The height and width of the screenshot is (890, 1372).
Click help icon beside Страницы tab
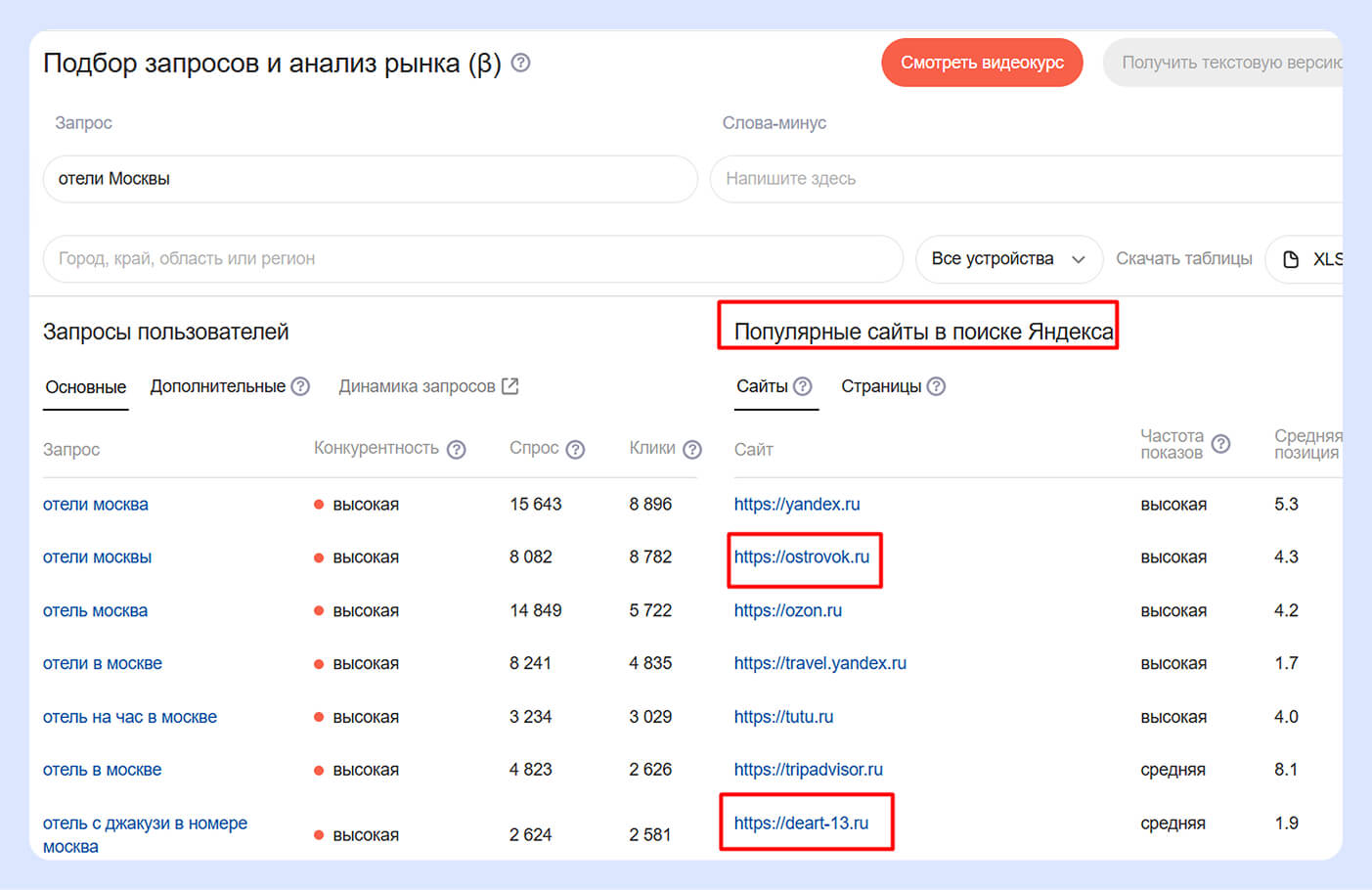coord(936,386)
